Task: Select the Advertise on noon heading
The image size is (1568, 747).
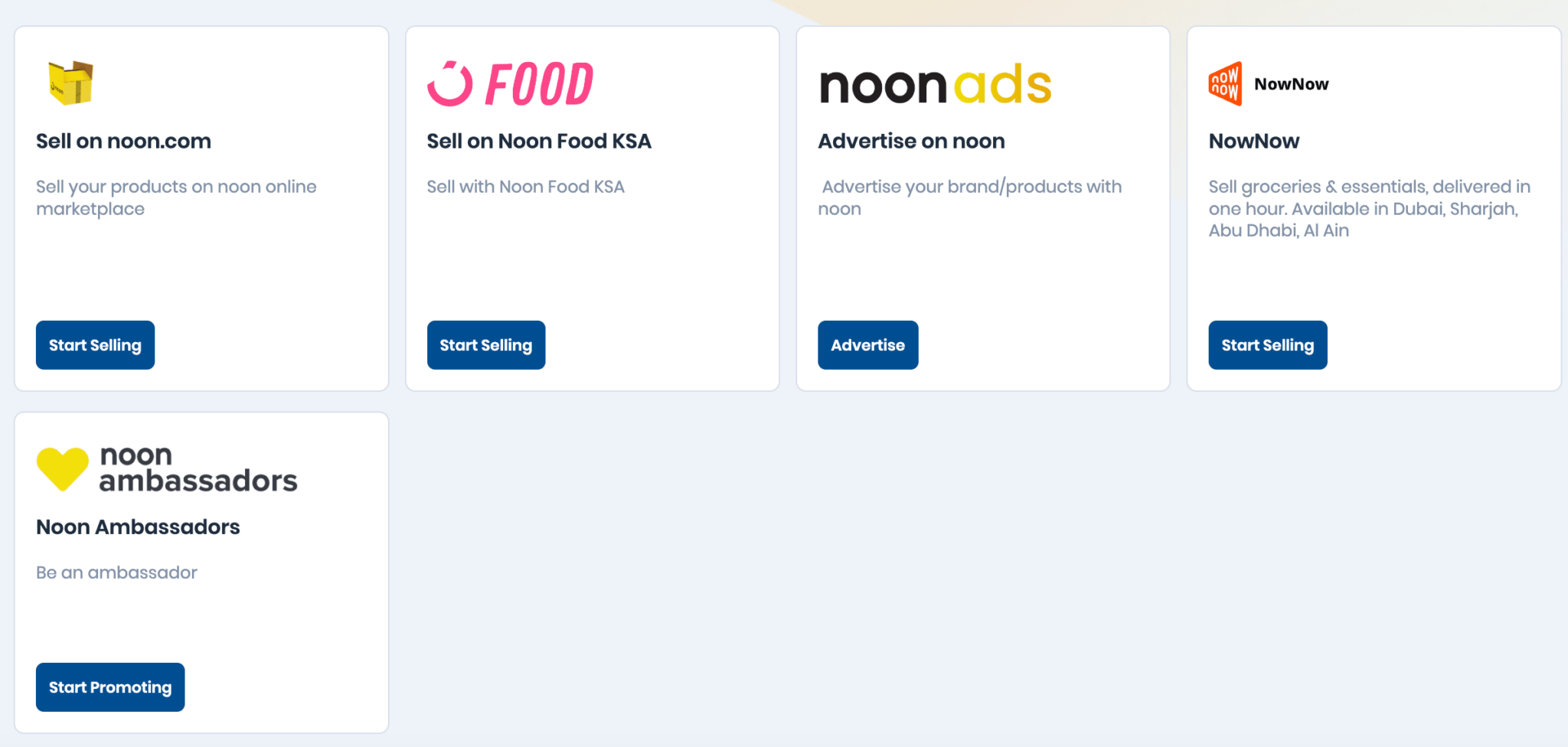Action: point(912,141)
